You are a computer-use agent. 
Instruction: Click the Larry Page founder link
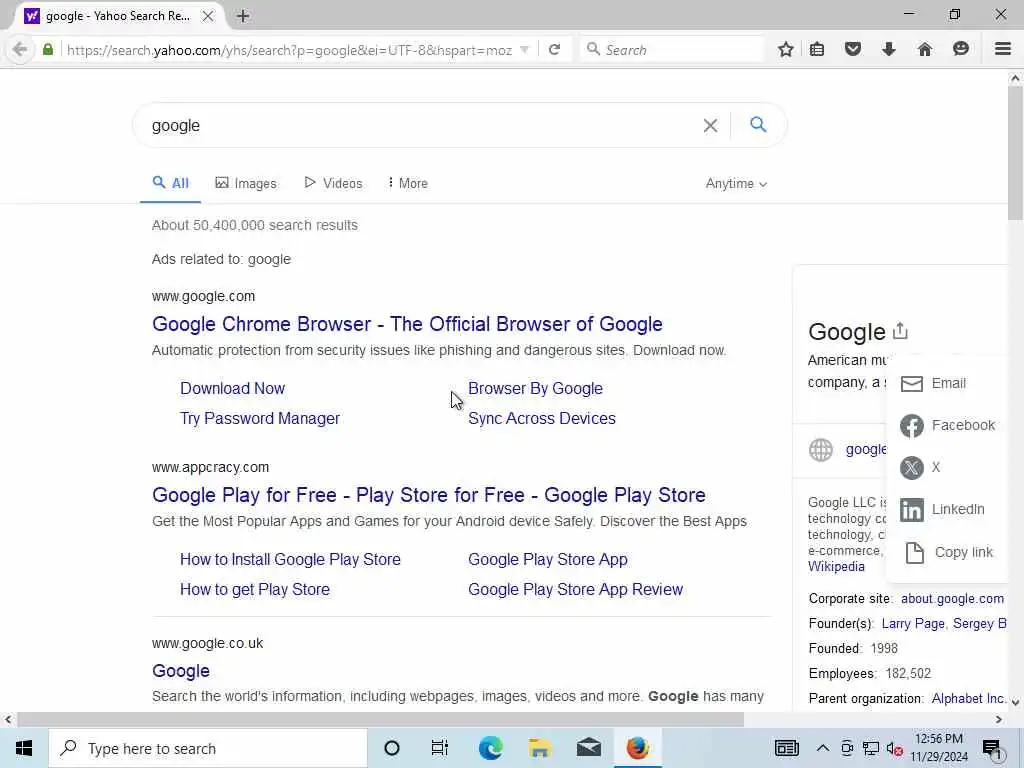click(913, 624)
